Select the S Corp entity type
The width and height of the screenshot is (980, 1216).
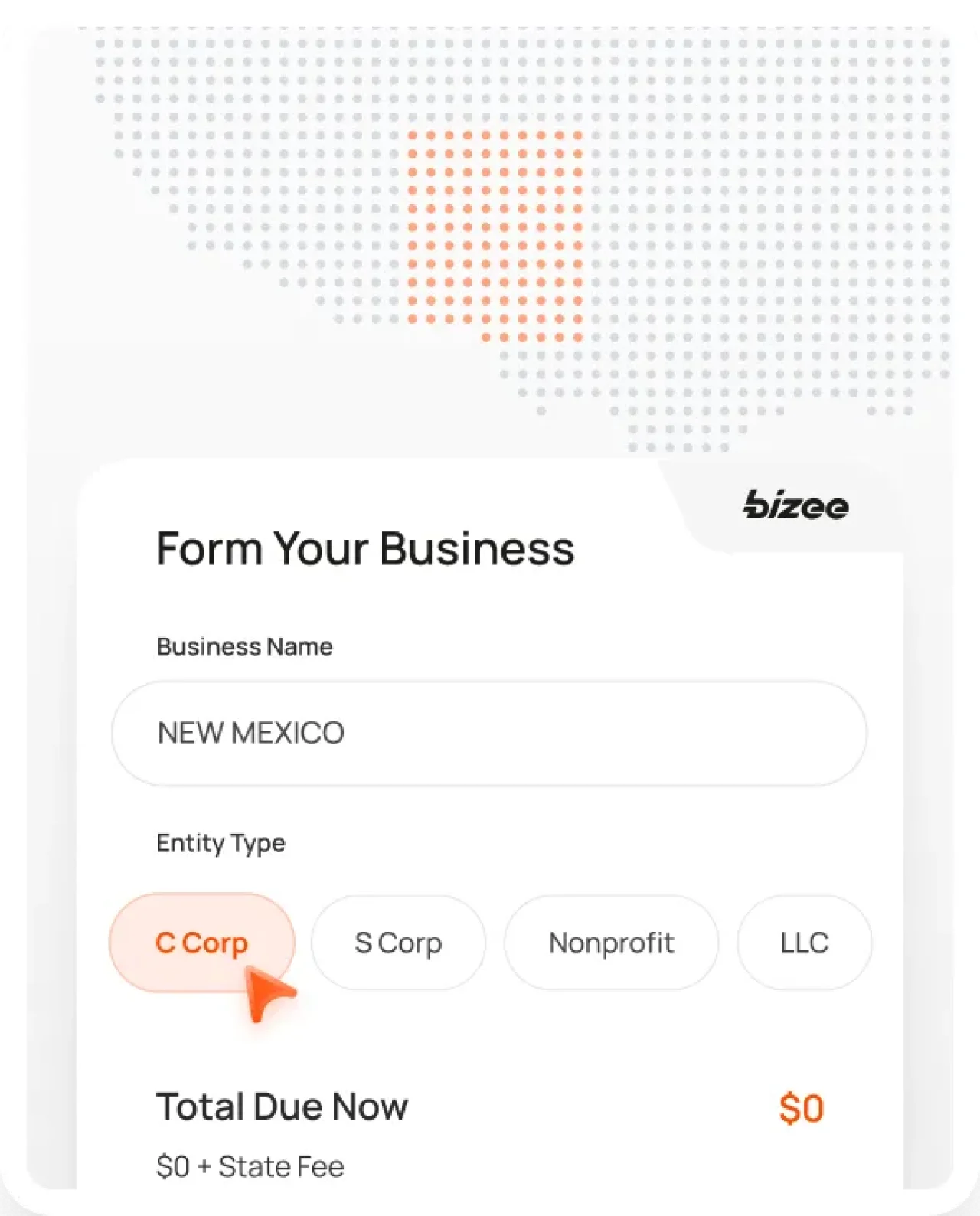coord(398,943)
